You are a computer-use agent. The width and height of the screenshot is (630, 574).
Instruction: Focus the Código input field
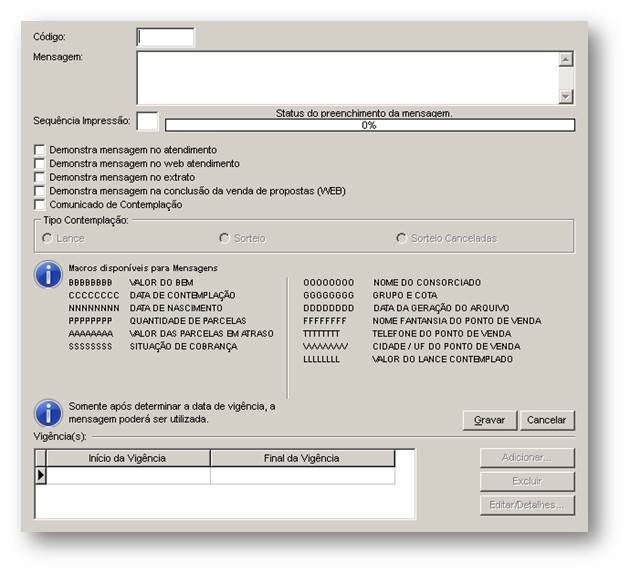pyautogui.click(x=166, y=37)
